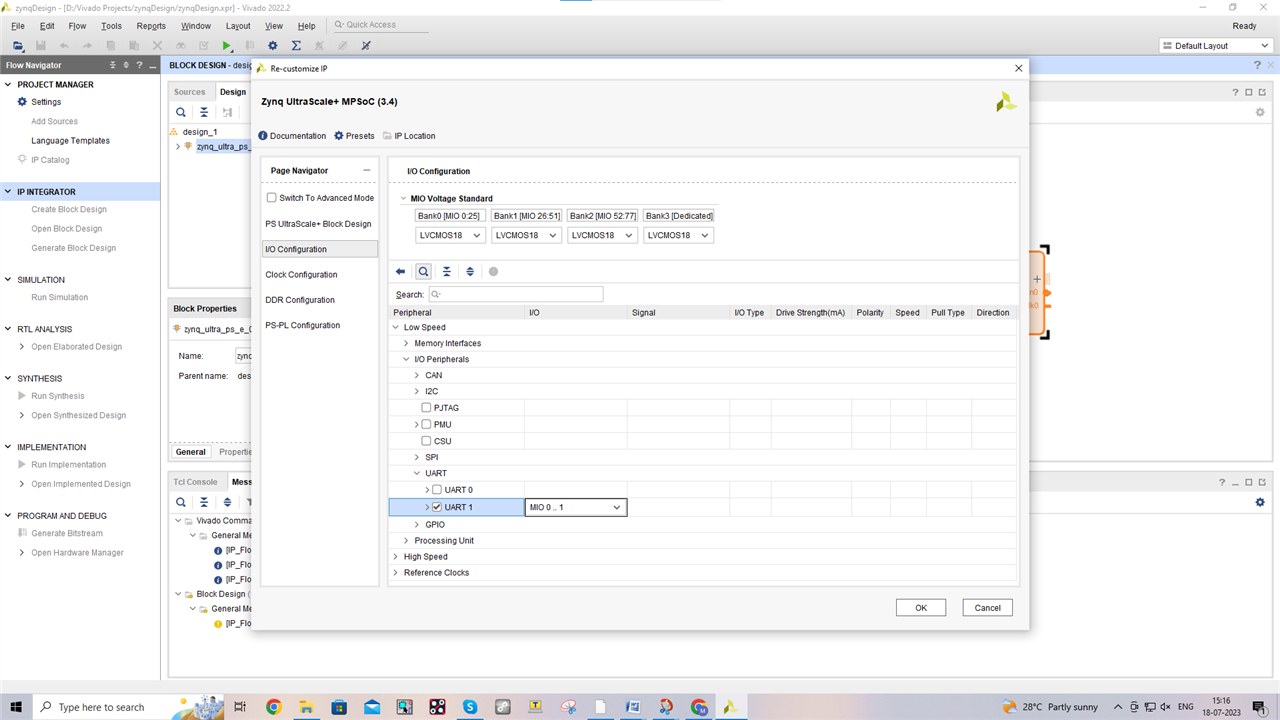Open UART 1 MIO 0..1 dropdown
The width and height of the screenshot is (1280, 720).
click(576, 507)
